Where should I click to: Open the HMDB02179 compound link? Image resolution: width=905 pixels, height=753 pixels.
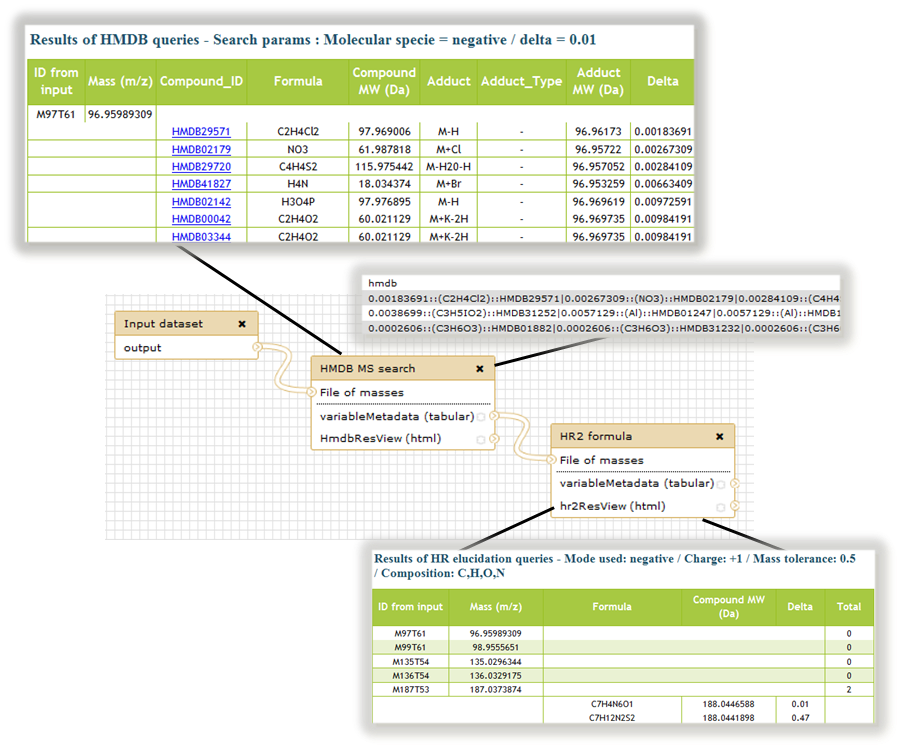201,149
